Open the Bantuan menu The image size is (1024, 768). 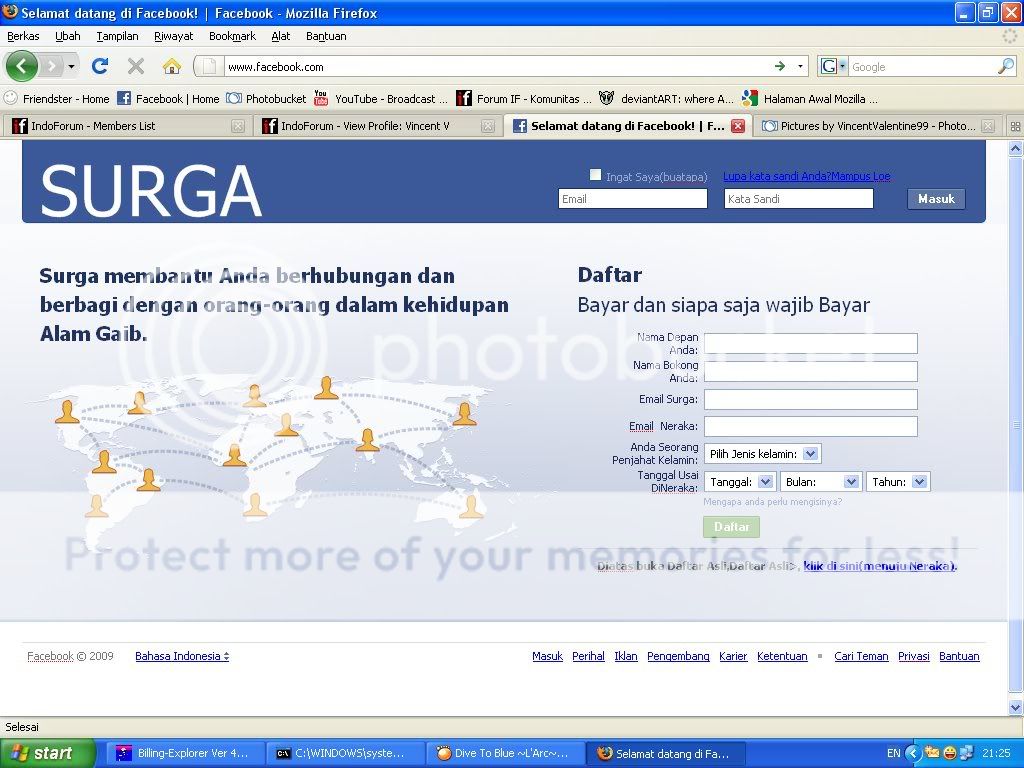point(326,36)
